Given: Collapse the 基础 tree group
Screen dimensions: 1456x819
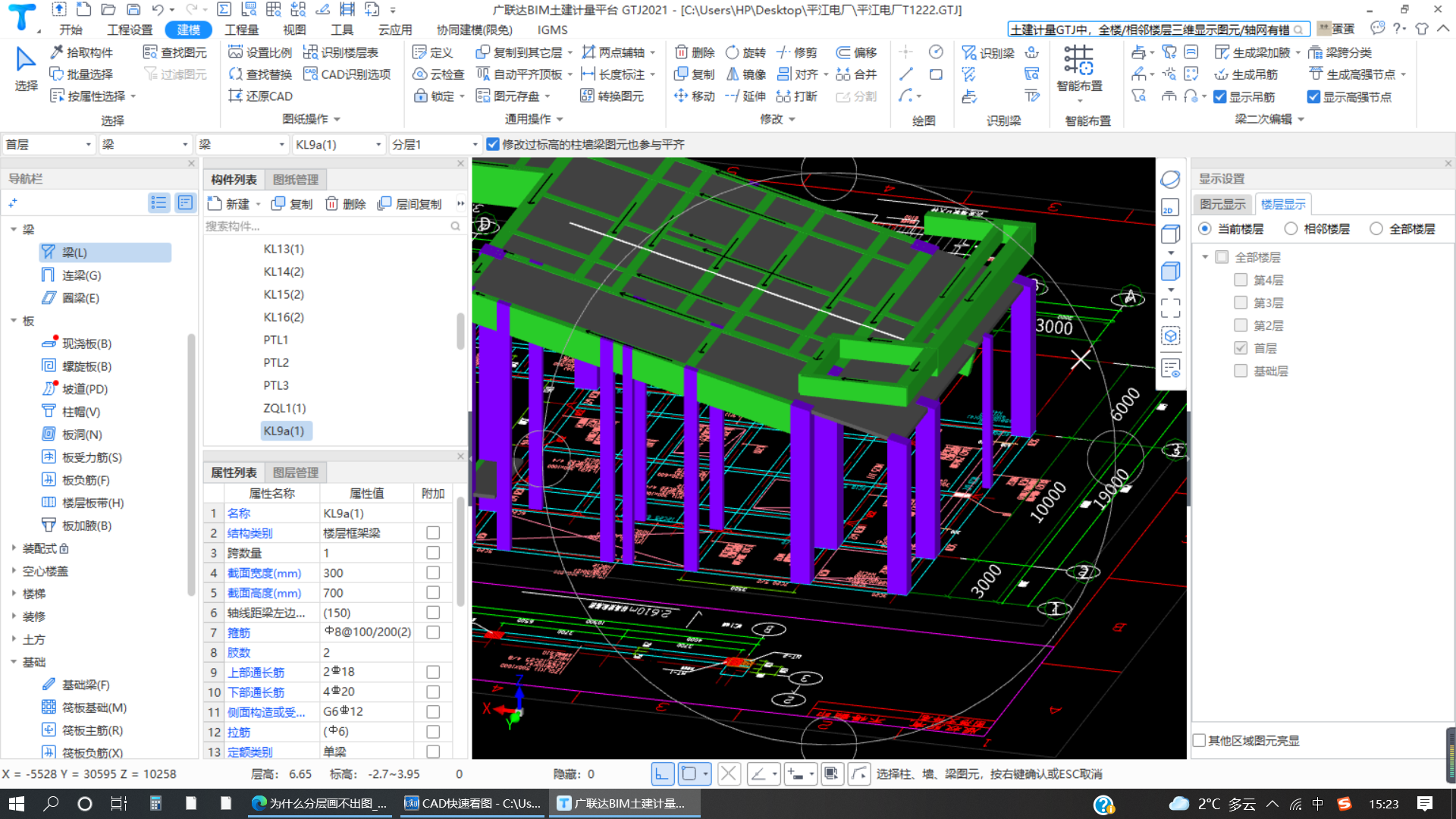Looking at the screenshot, I should coord(14,662).
